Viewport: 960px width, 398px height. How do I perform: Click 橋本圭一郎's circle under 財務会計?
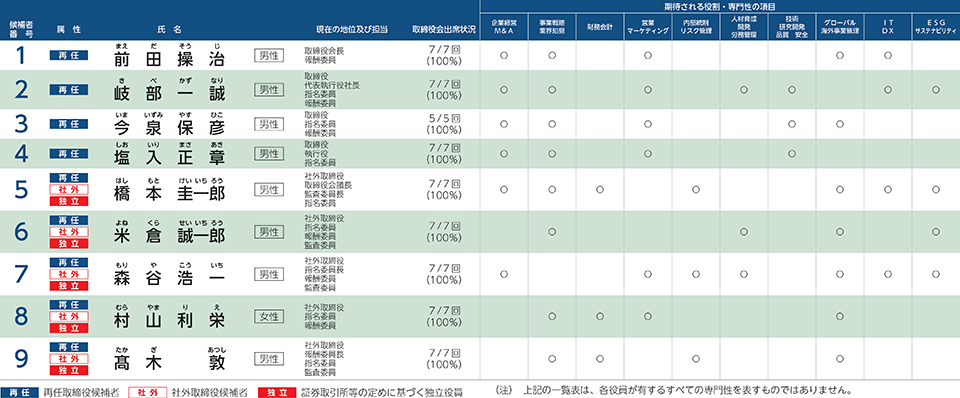(600, 190)
